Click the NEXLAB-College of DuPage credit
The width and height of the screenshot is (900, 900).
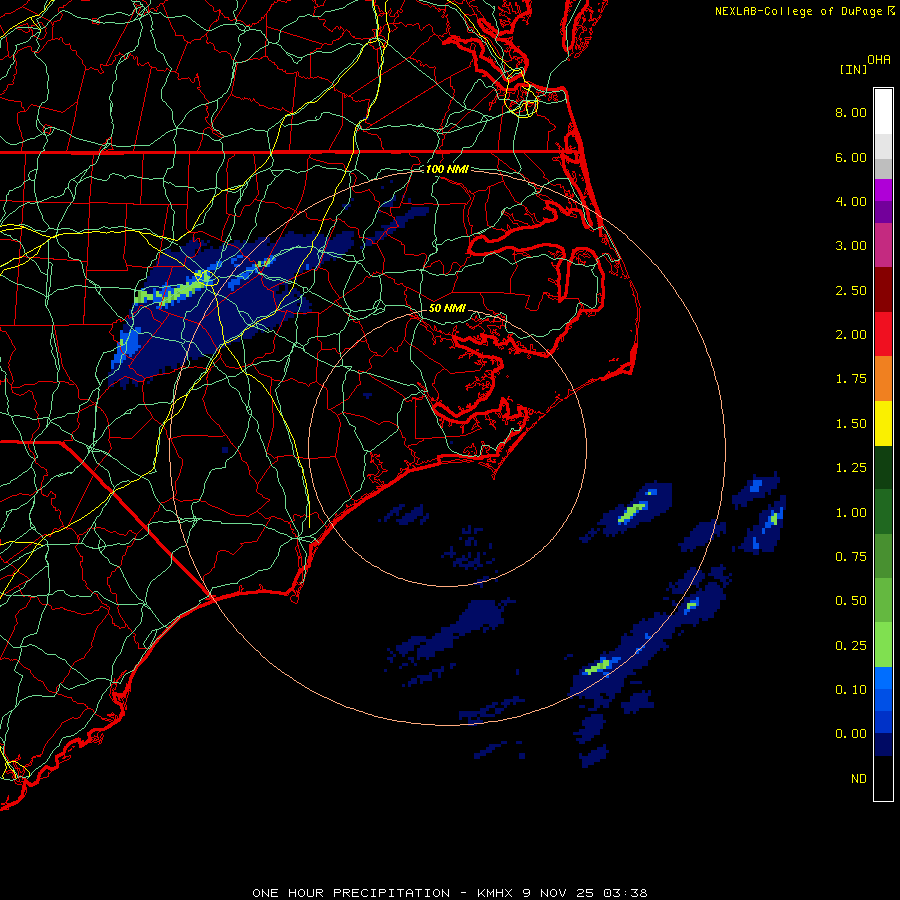pyautogui.click(x=798, y=11)
